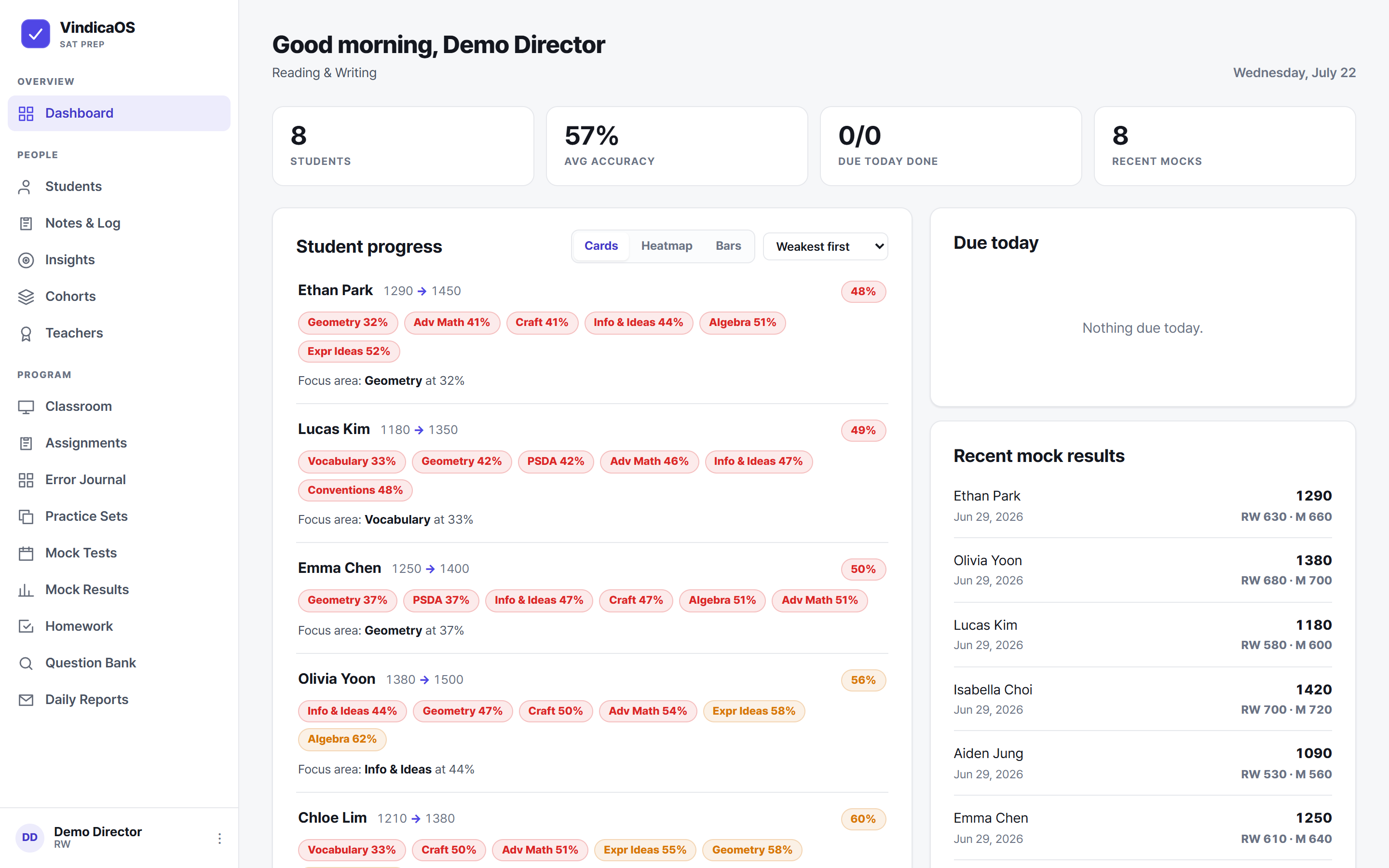Click the Mock Tests calendar icon

26,554
